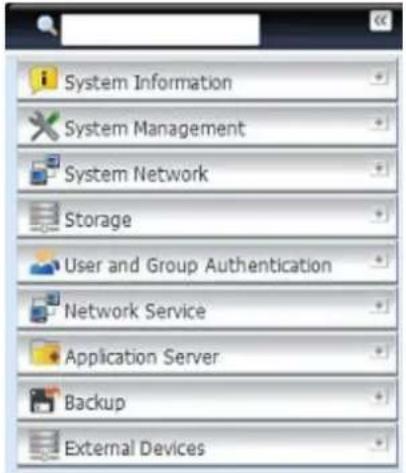Viewport: 406px width, 473px height.
Task: Open the System Network menu label
Action: click(136, 174)
